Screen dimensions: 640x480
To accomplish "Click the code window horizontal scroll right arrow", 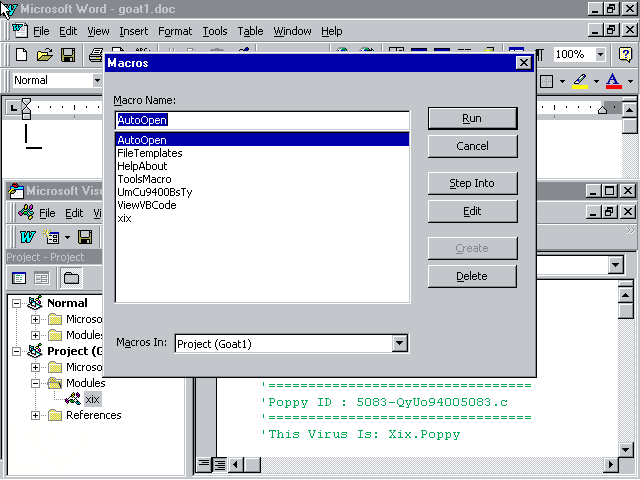I will click(611, 464).
